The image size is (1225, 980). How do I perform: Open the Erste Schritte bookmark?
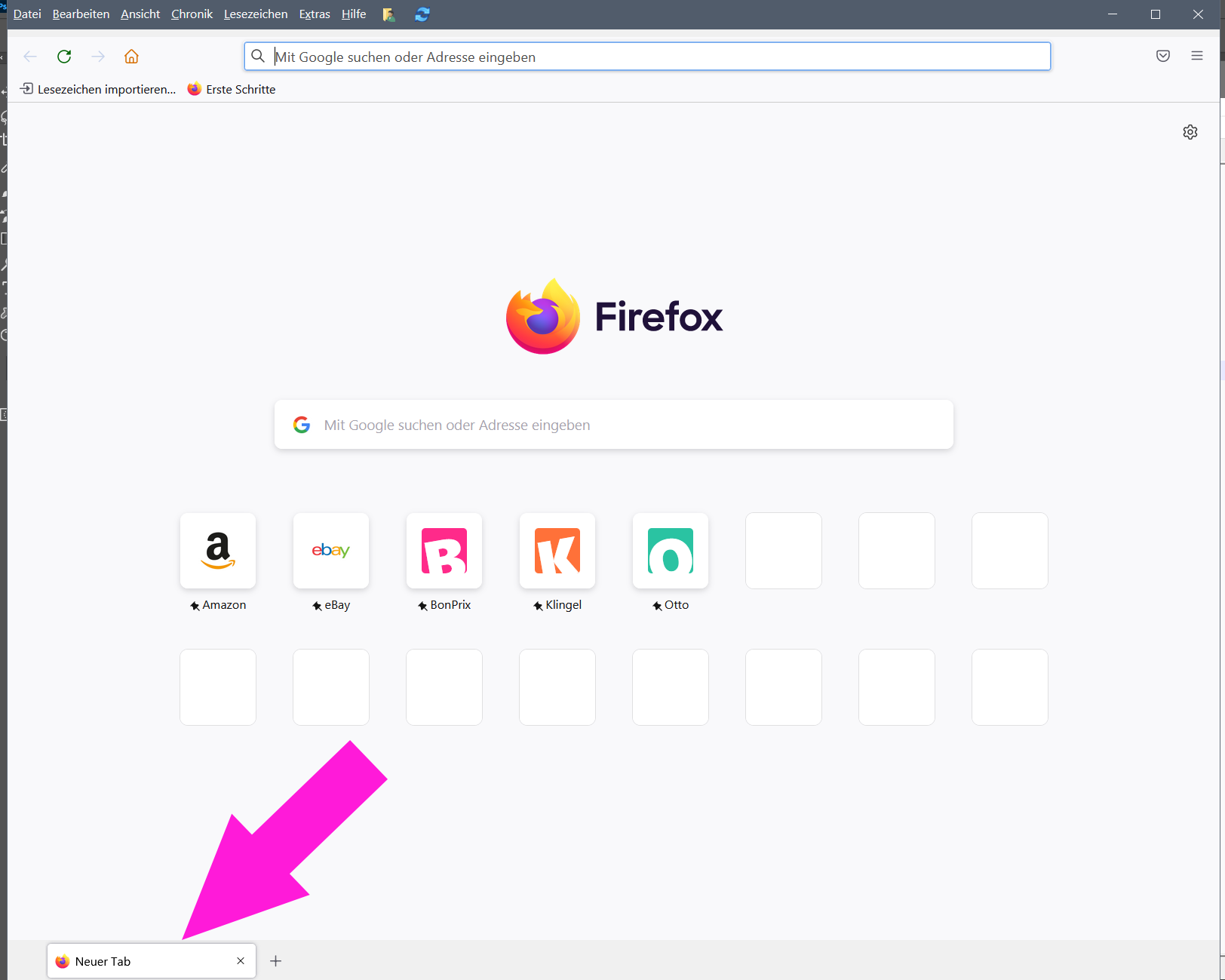click(x=232, y=89)
